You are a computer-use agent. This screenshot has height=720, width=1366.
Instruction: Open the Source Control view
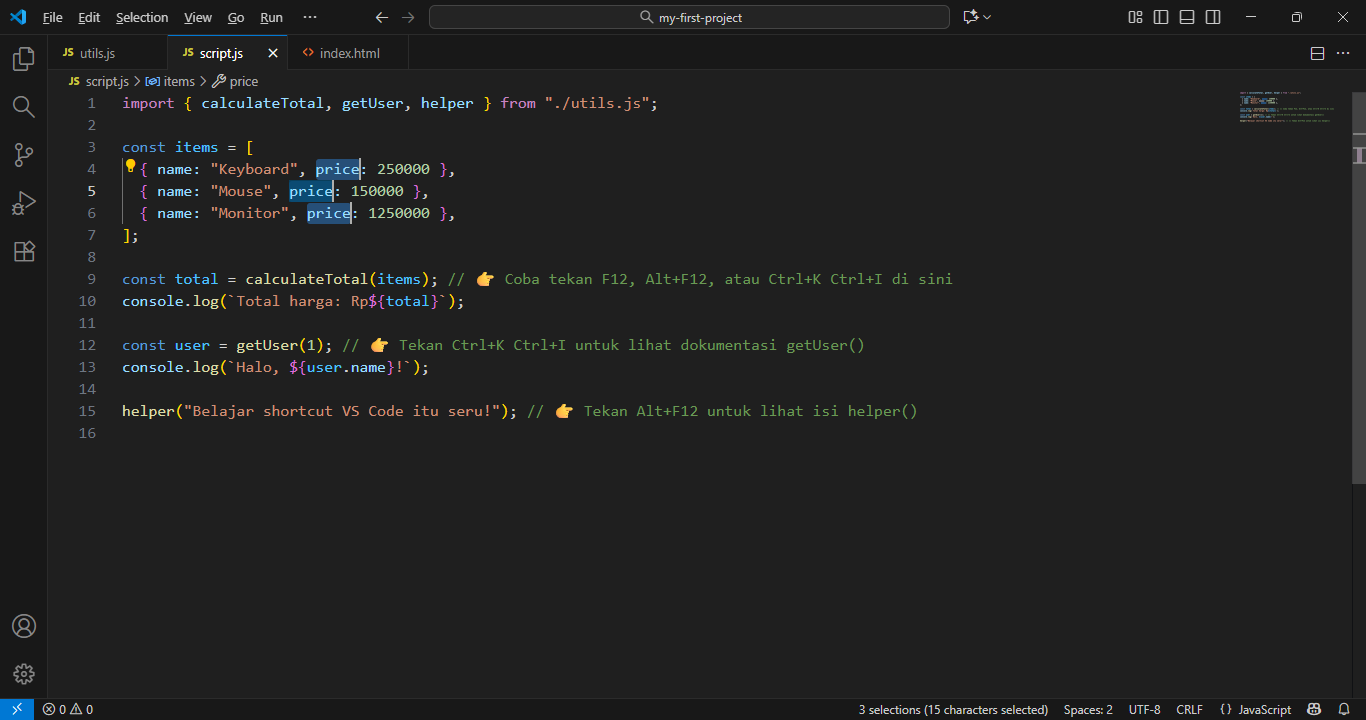click(23, 154)
